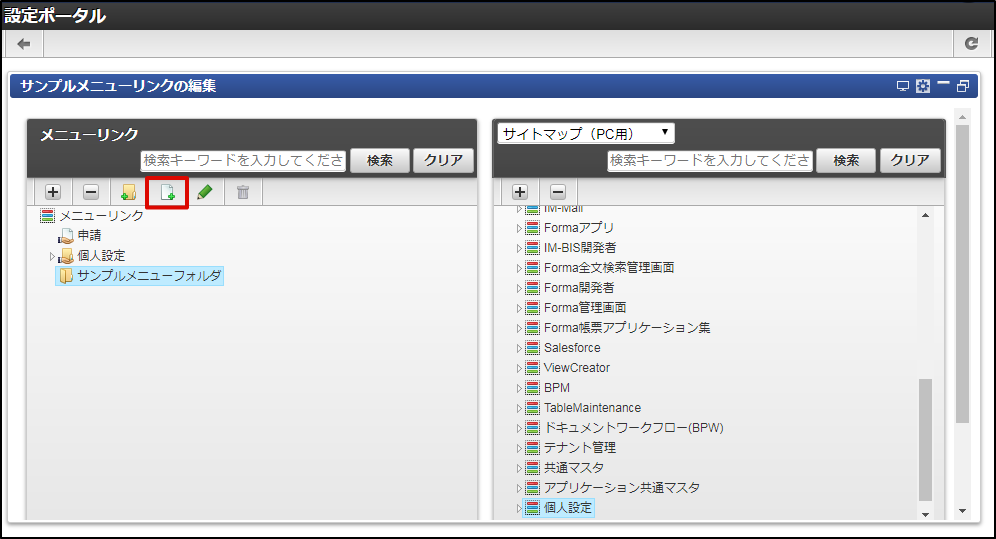Viewport: 996px width, 539px height.
Task: Click the portlet outer scrollbar thumb
Action: [962, 274]
